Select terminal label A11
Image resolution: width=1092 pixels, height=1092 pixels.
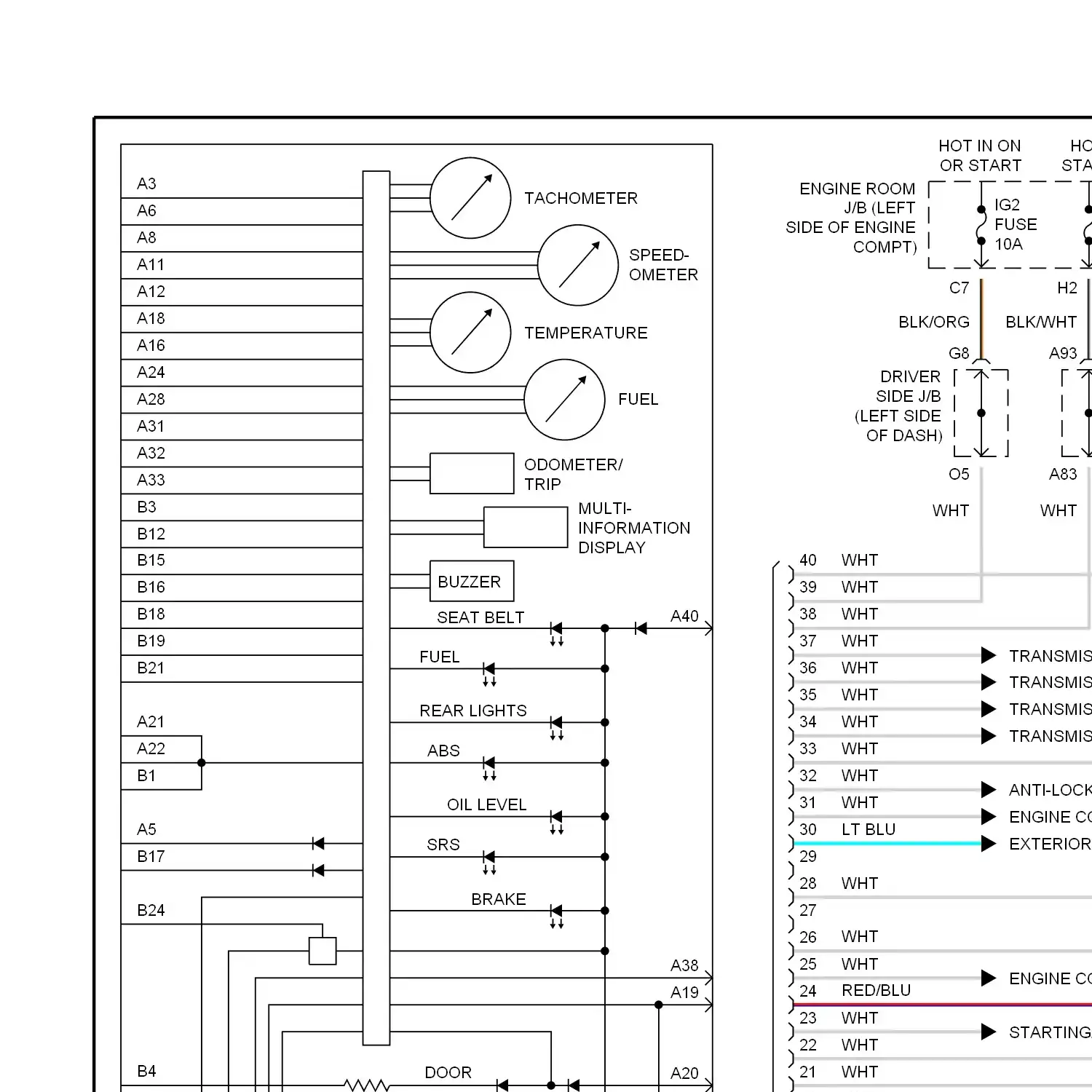pyautogui.click(x=151, y=264)
